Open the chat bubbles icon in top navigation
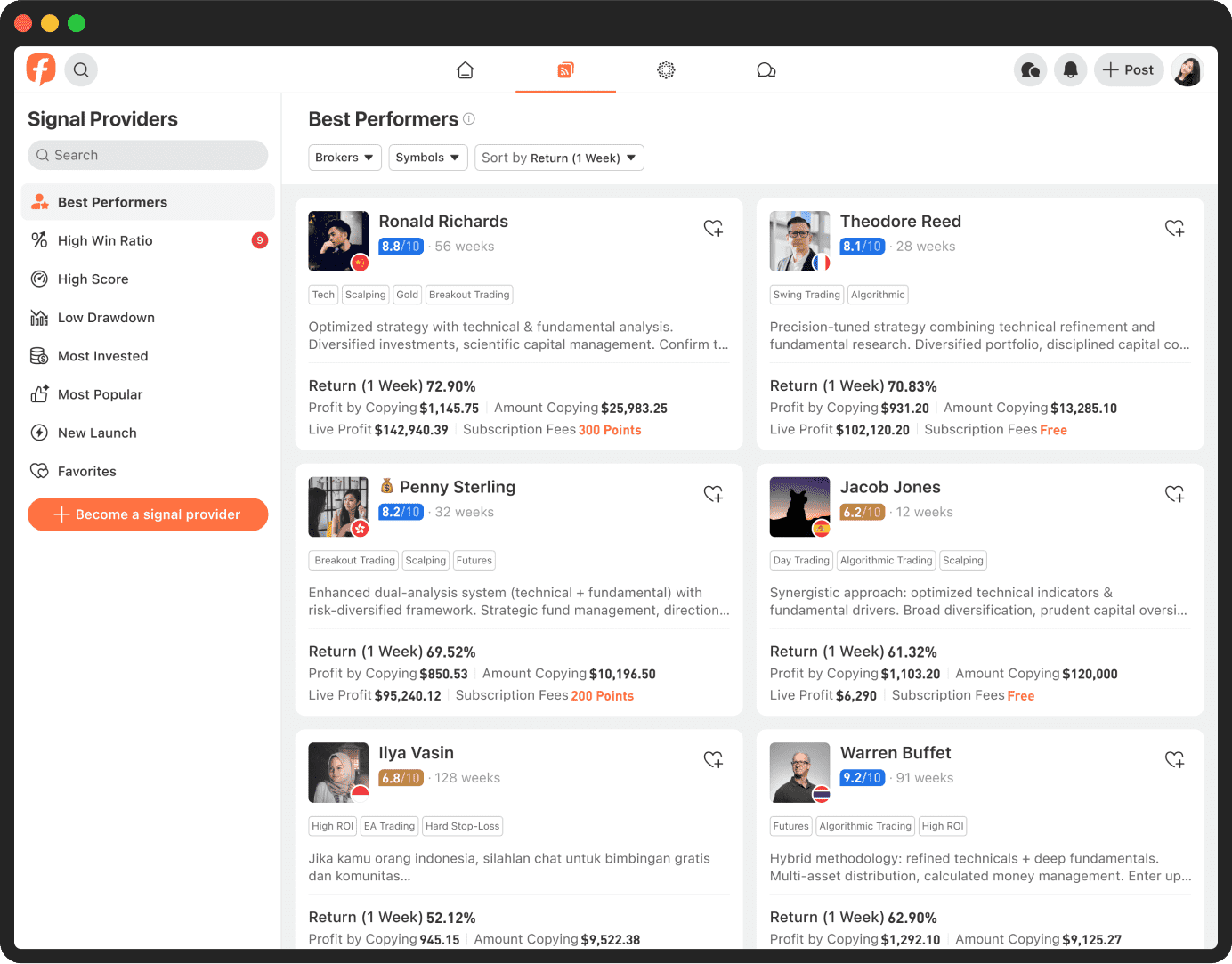This screenshot has width=1232, height=964. (766, 70)
